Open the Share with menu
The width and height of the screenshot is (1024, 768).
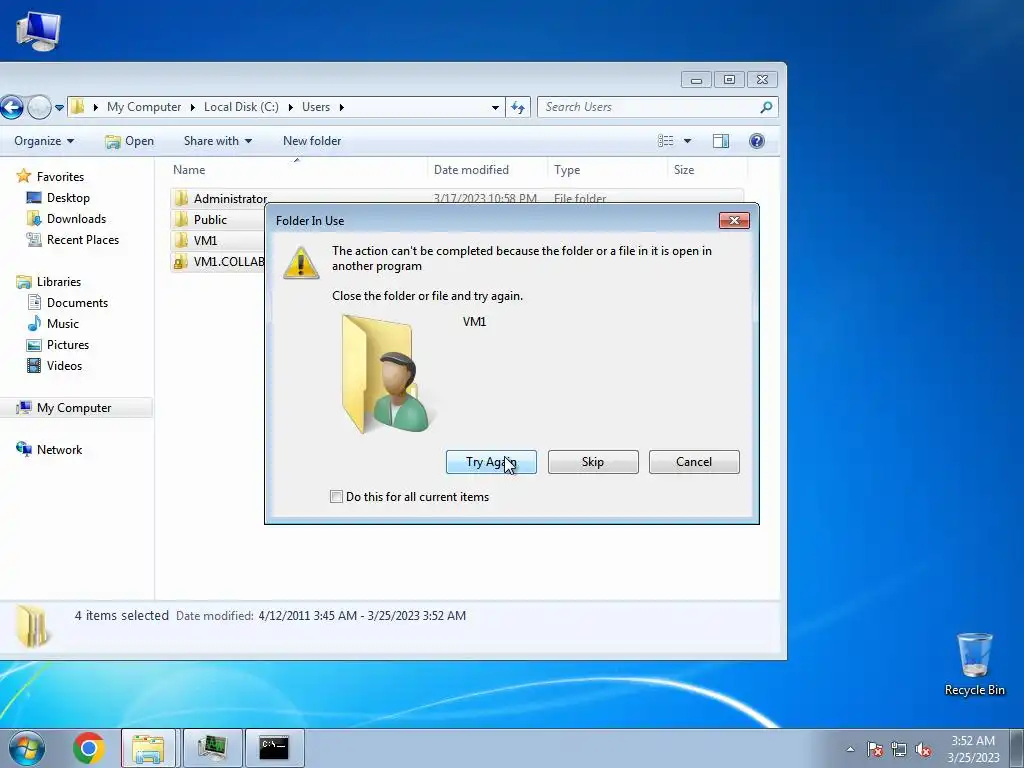pyautogui.click(x=217, y=141)
